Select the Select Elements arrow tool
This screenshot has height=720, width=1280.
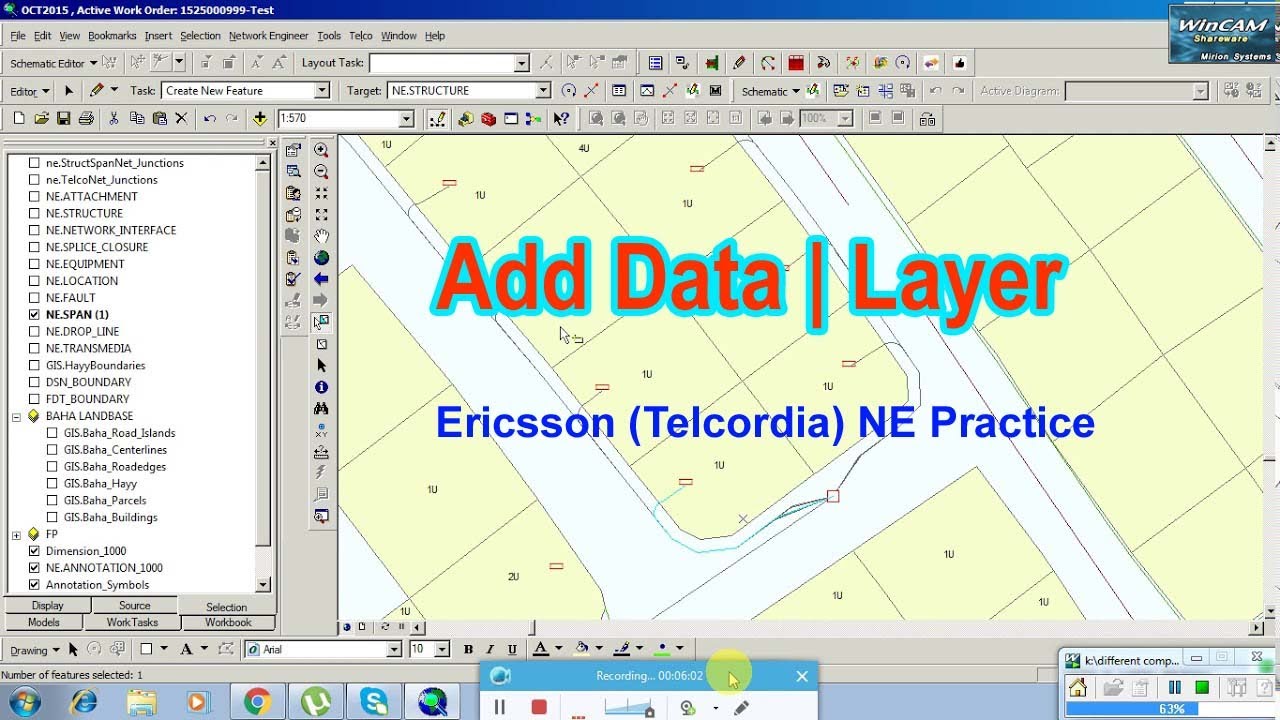coord(321,366)
